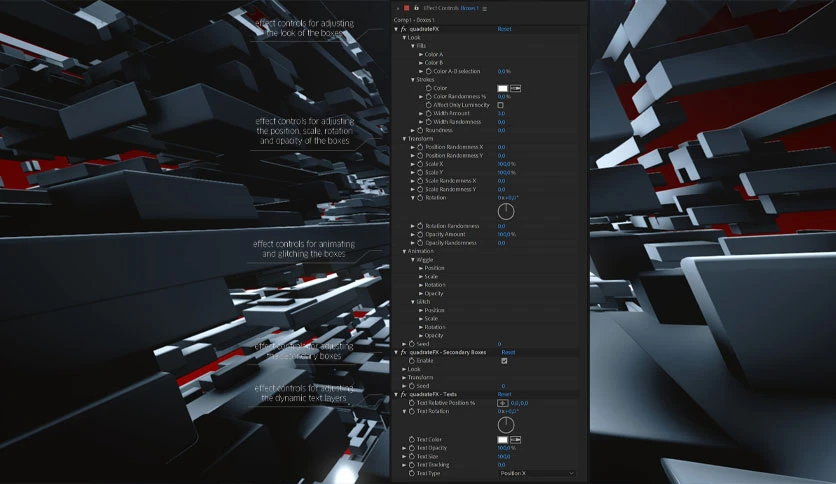Open the Text Type dropdown
The height and width of the screenshot is (484, 836).
[537, 473]
